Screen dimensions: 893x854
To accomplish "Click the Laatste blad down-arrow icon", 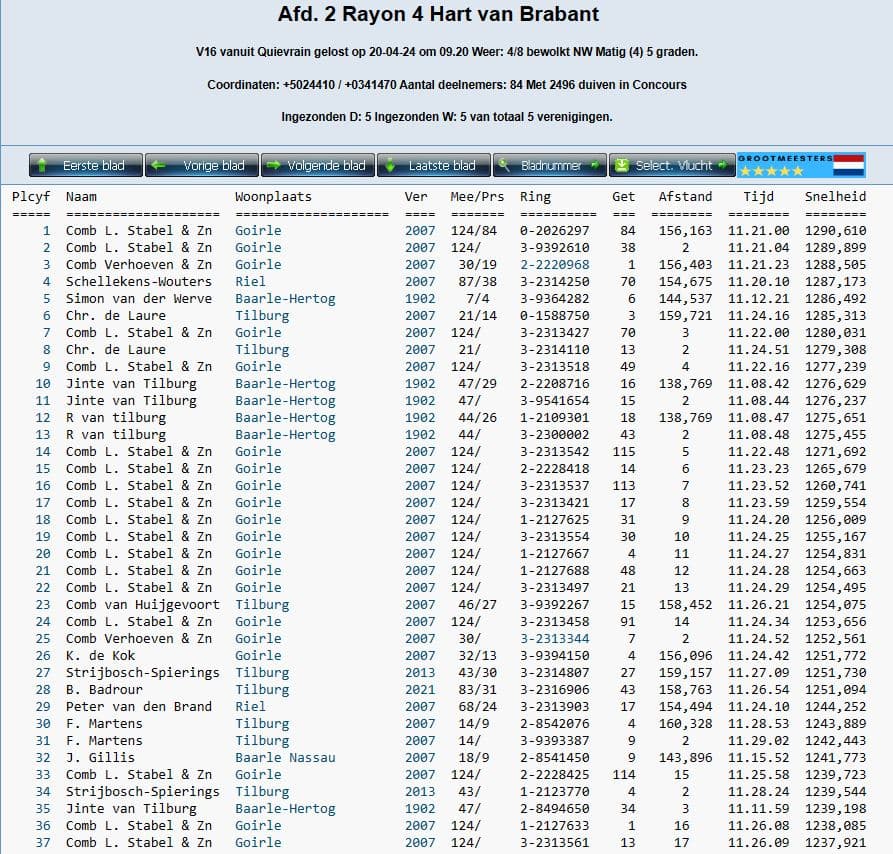I will [x=390, y=166].
